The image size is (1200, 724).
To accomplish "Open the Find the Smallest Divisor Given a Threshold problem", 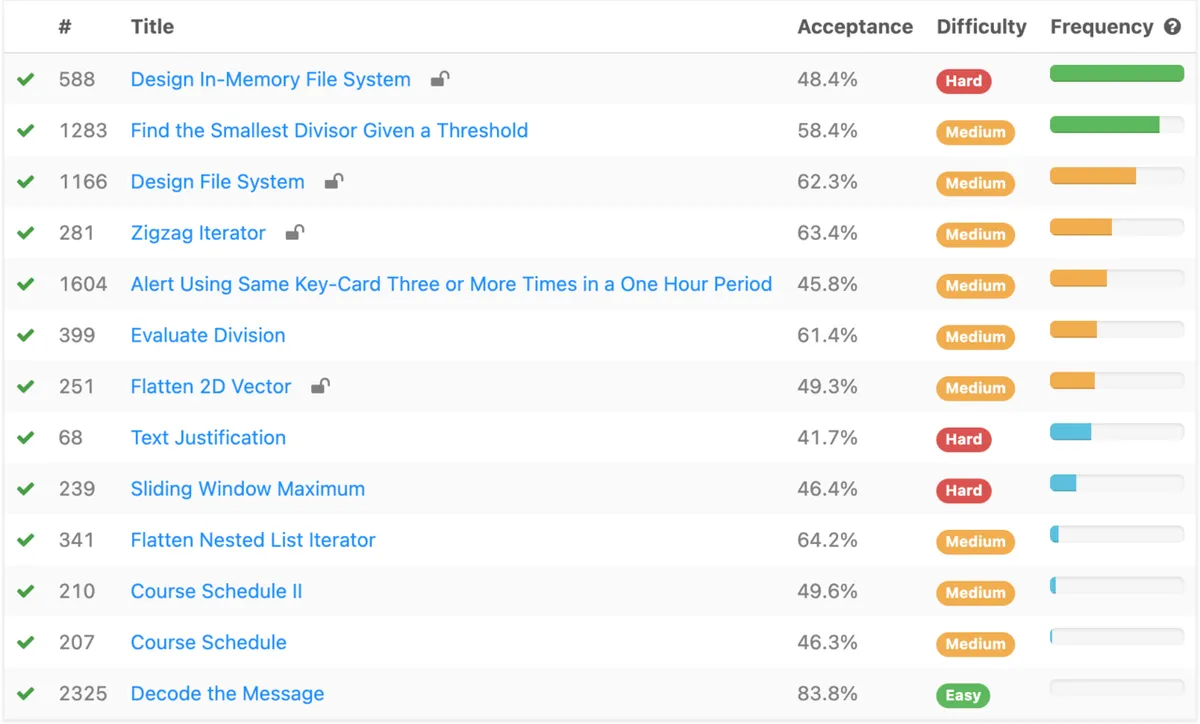I will coord(329,130).
